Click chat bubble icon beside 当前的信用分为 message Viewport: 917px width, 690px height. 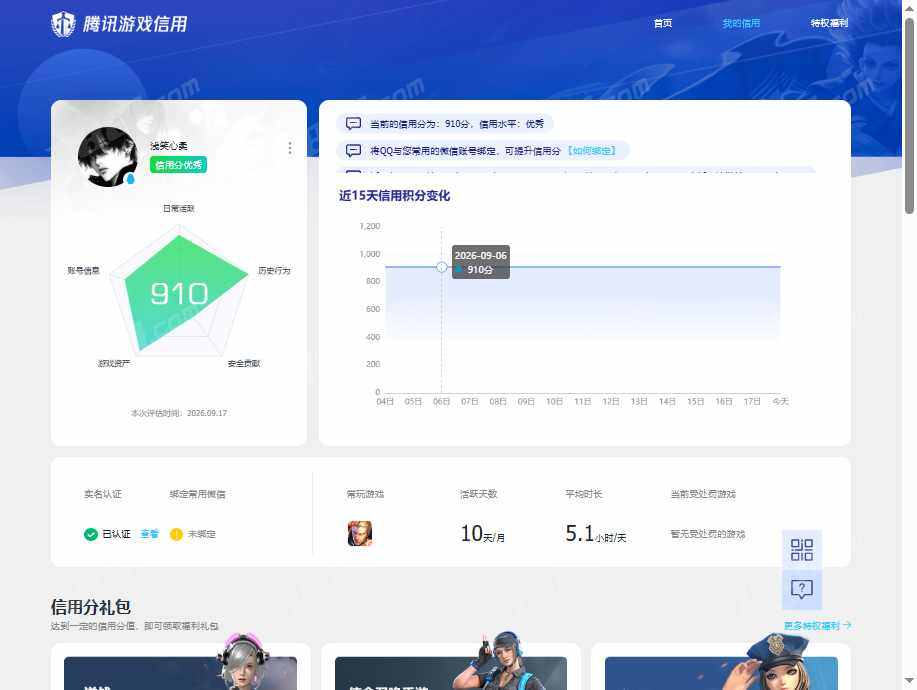coord(353,123)
